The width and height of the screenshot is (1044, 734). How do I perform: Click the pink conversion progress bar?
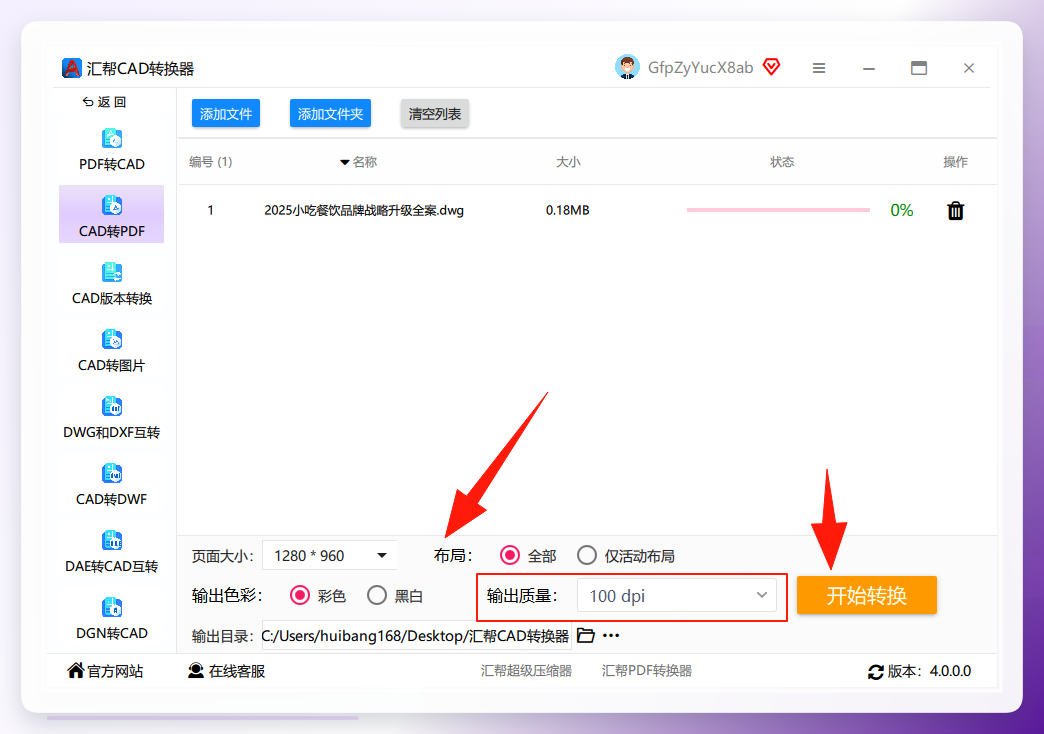pos(778,210)
